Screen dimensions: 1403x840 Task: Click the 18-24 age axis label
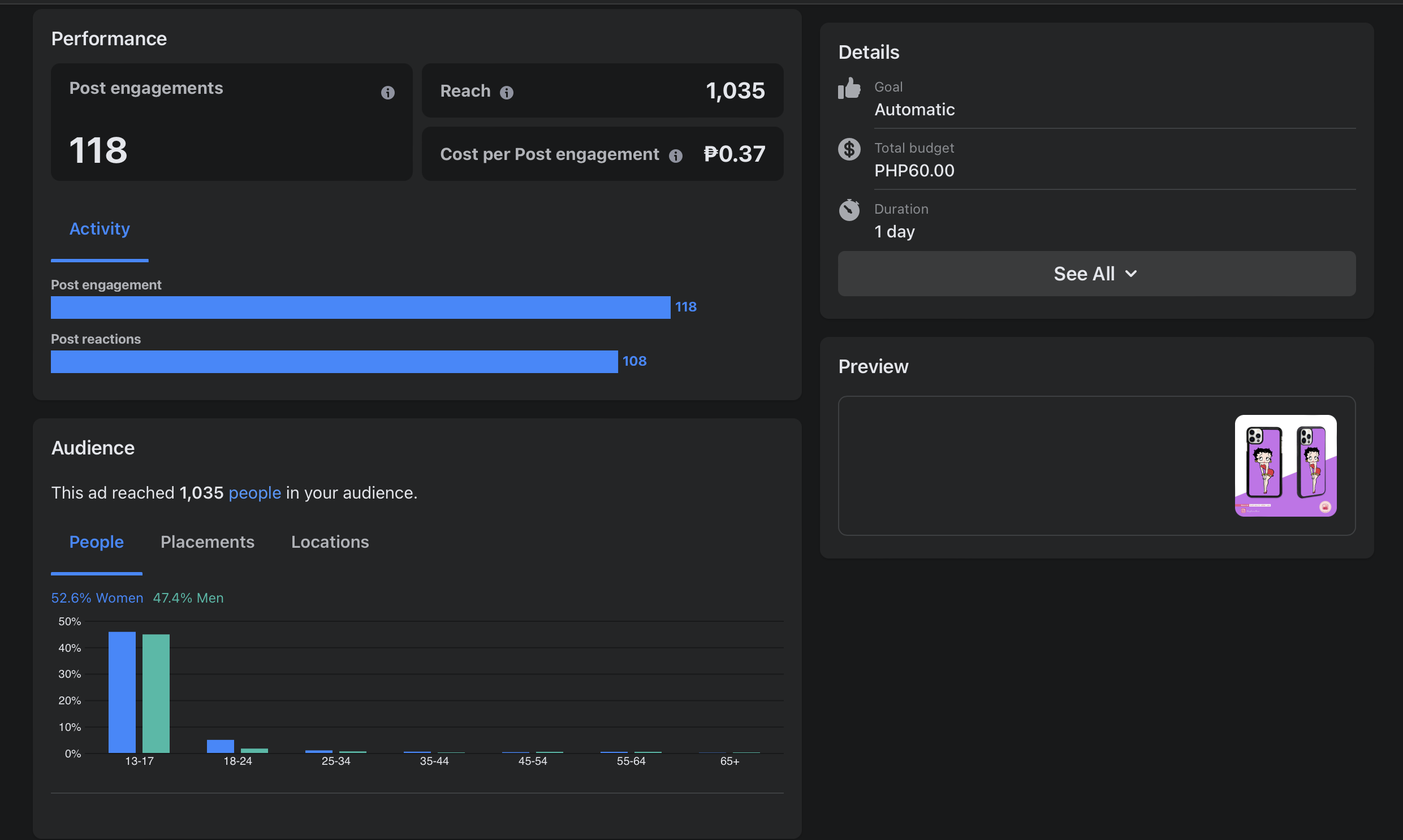coord(238,761)
